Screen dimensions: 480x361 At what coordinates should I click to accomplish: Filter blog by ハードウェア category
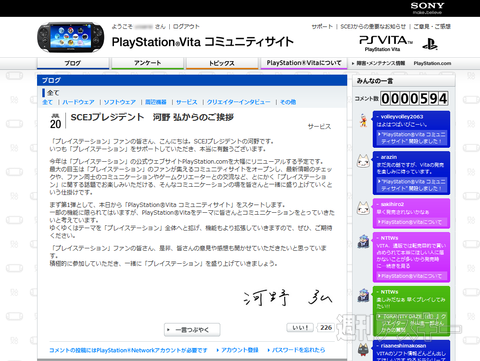(78, 102)
